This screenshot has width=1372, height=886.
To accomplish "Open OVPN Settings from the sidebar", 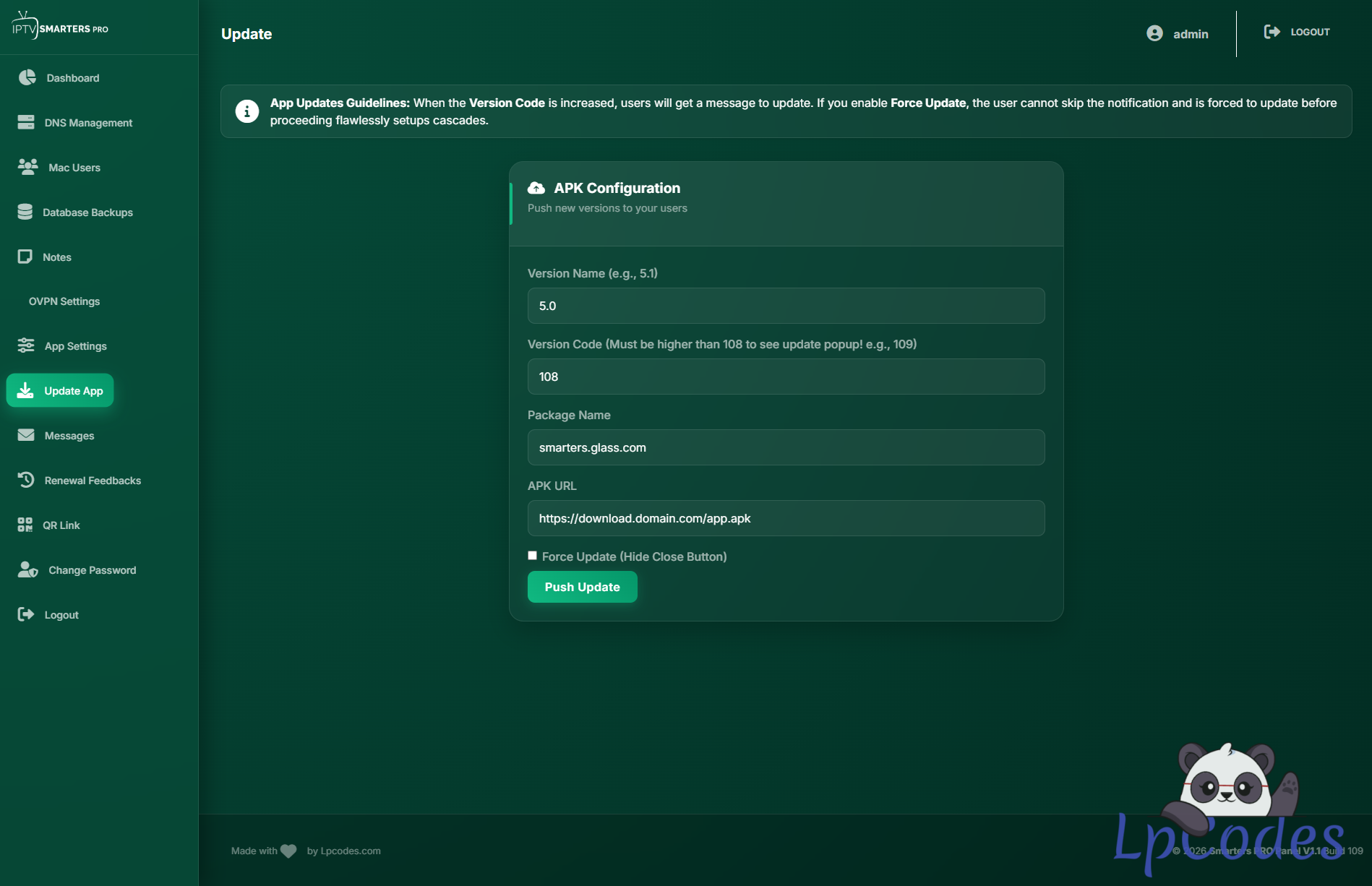I will coord(64,301).
